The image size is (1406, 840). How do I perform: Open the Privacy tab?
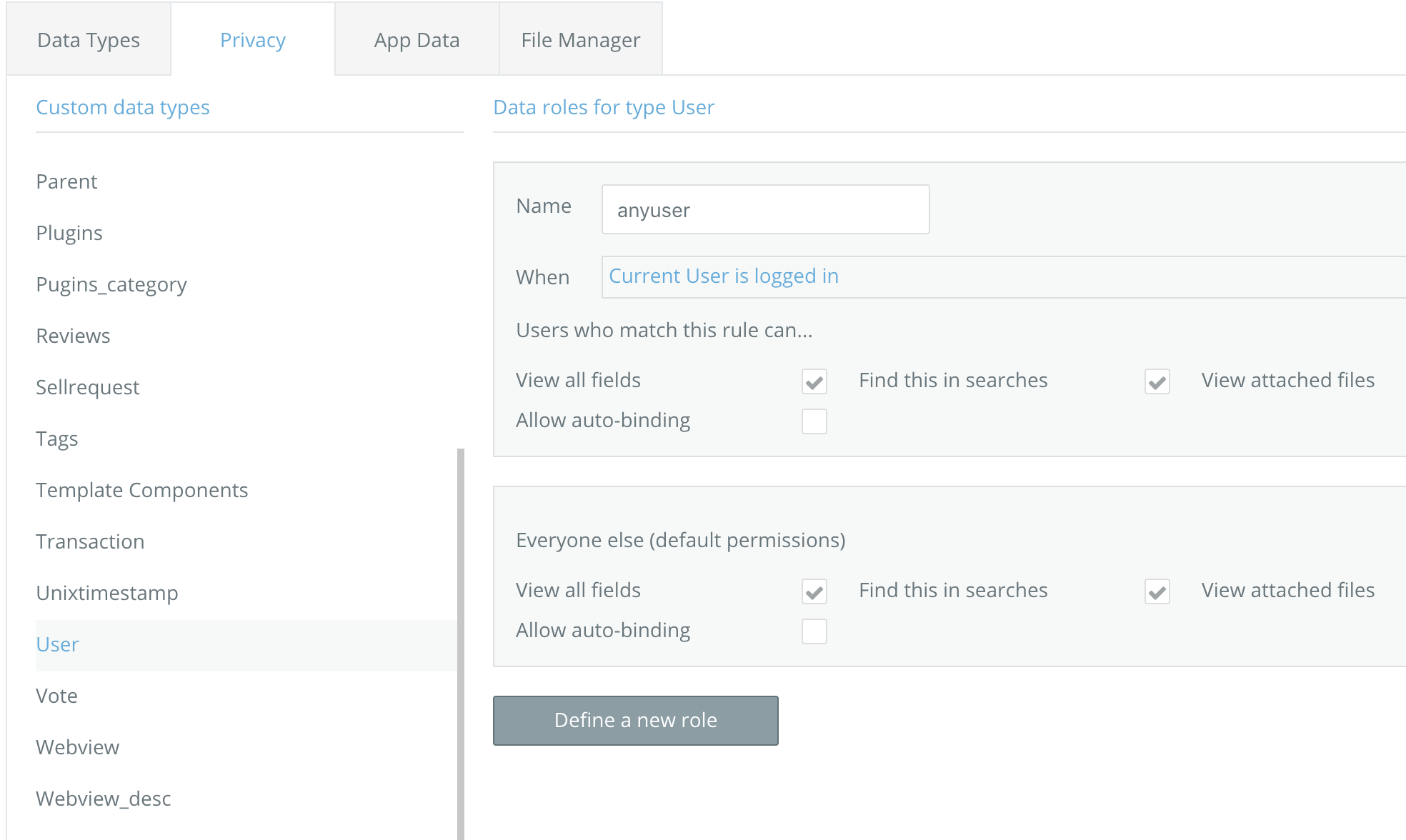pos(253,39)
